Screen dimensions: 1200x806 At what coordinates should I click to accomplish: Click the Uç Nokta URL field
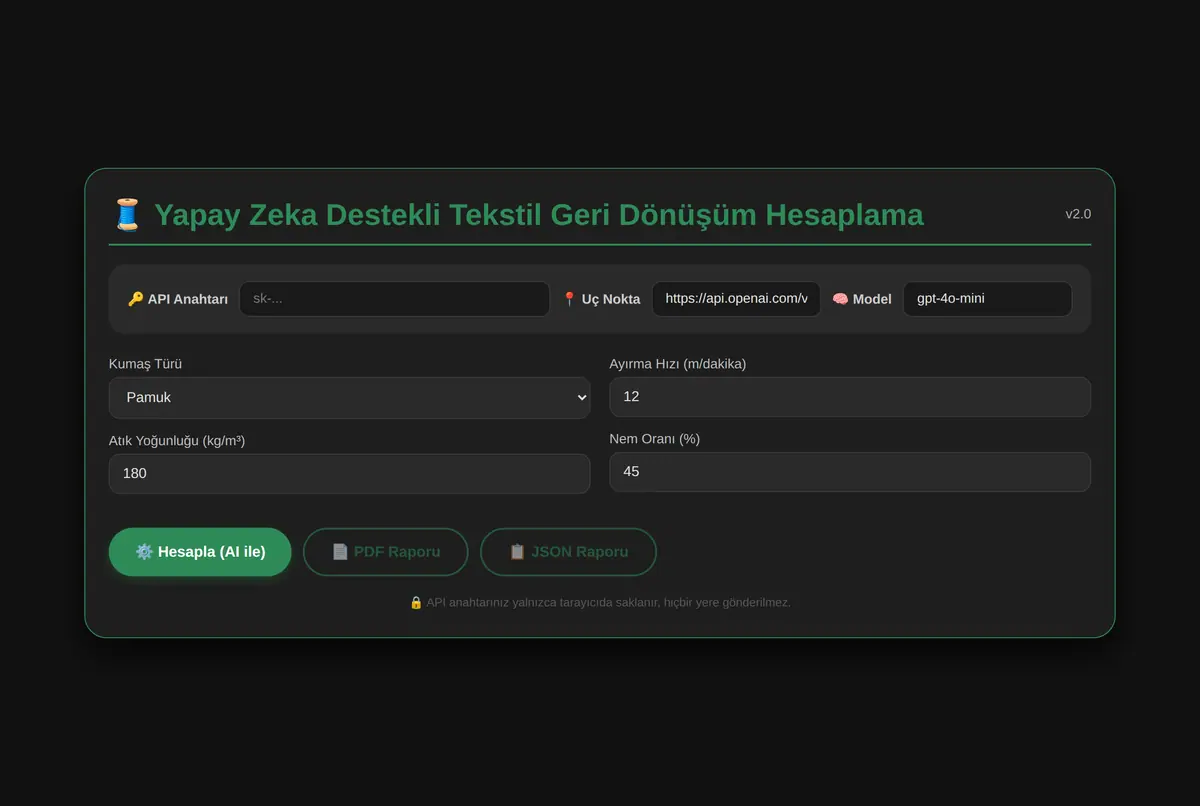[736, 299]
